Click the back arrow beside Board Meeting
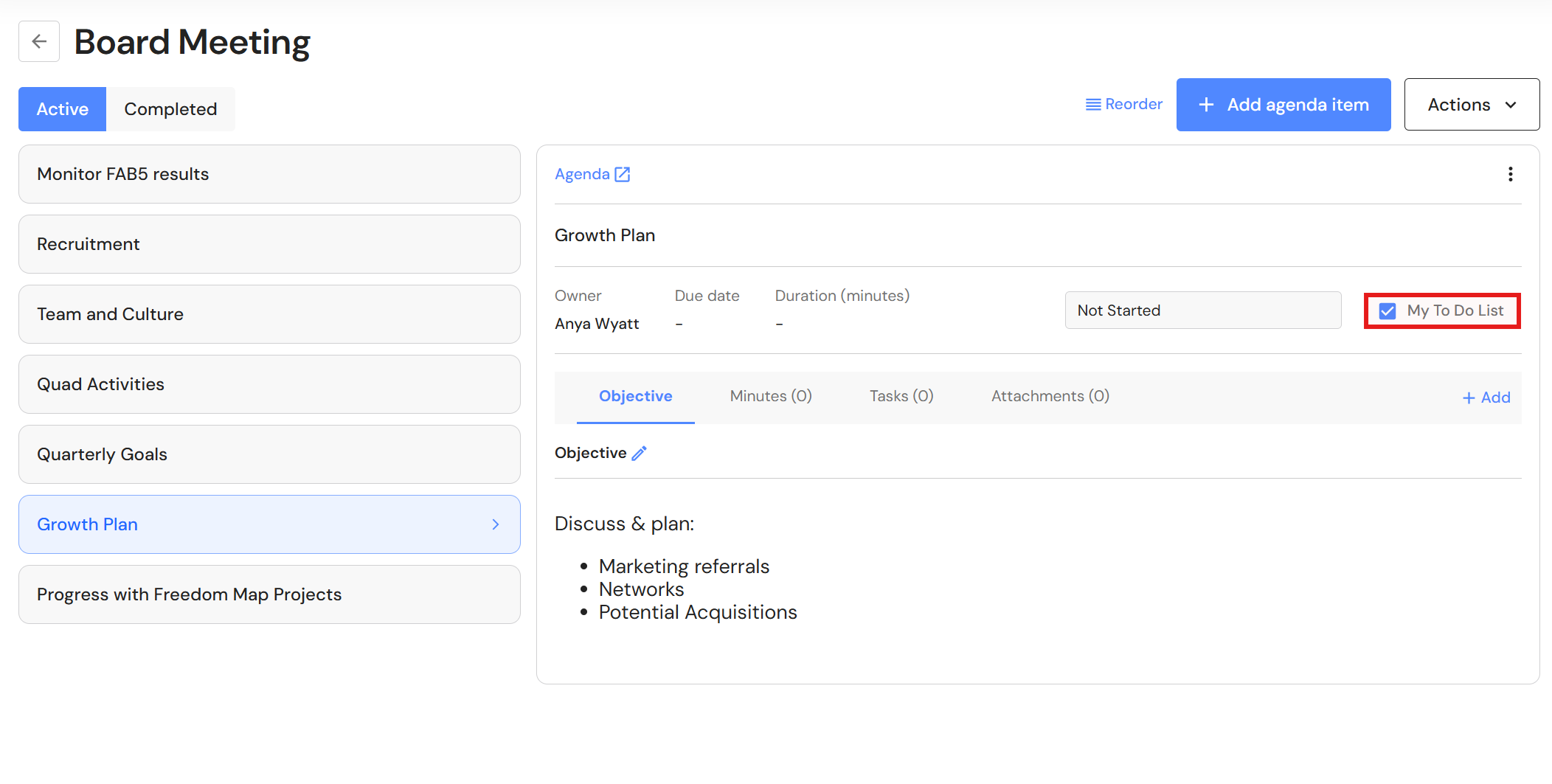 pyautogui.click(x=39, y=42)
